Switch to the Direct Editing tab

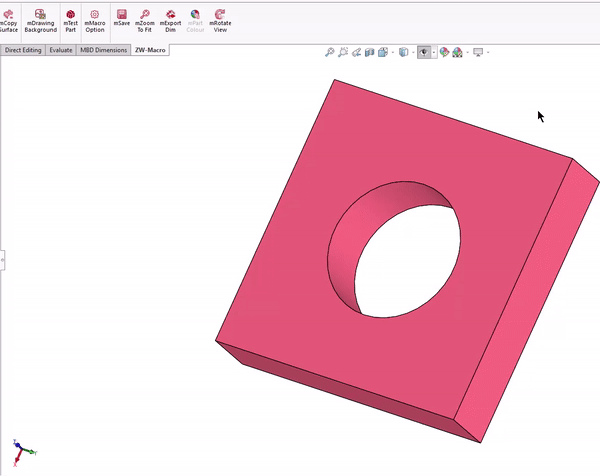[23, 49]
